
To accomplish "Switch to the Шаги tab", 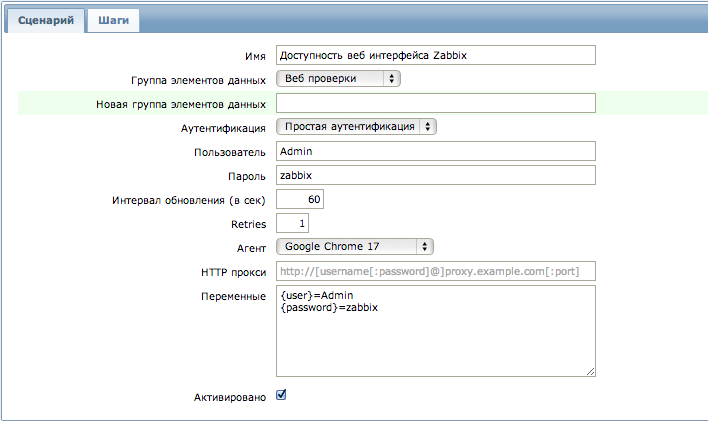I will 113,21.
